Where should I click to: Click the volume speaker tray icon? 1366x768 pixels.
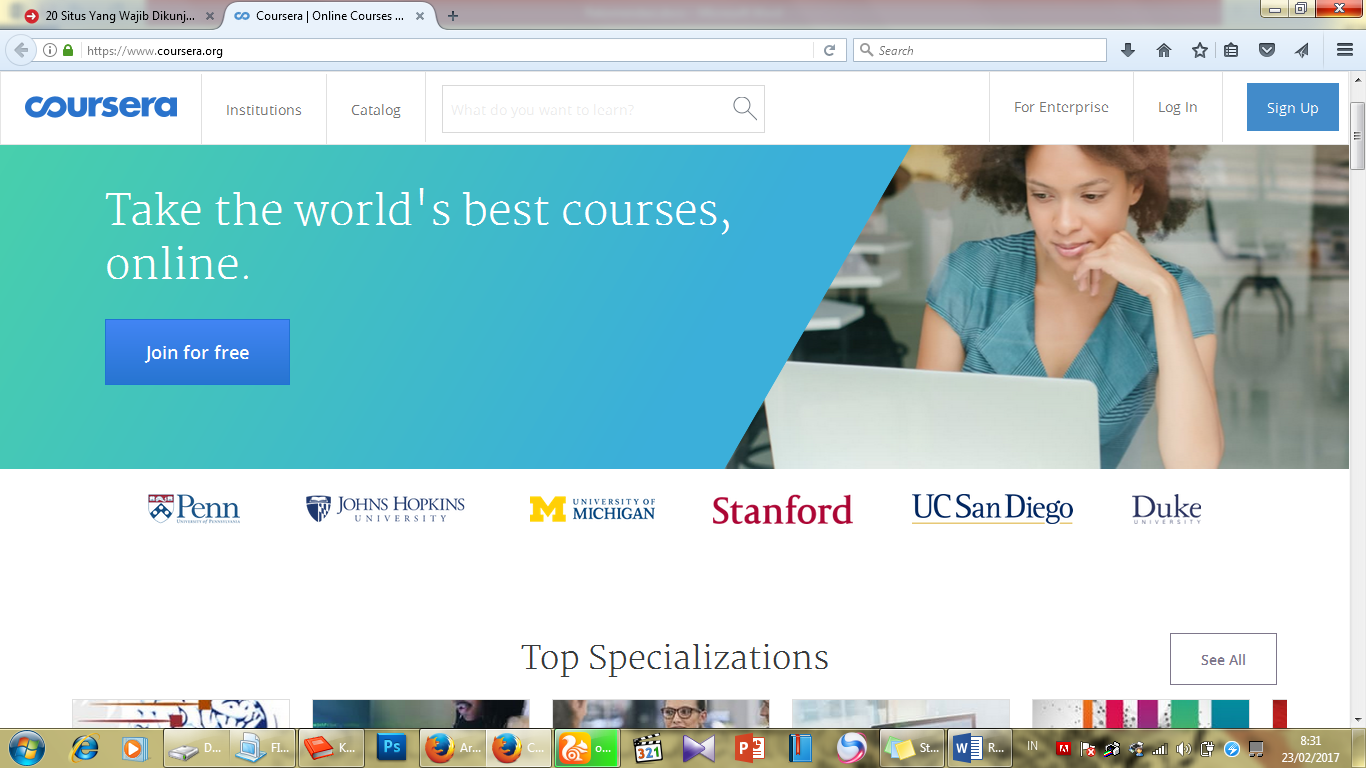click(x=1184, y=748)
